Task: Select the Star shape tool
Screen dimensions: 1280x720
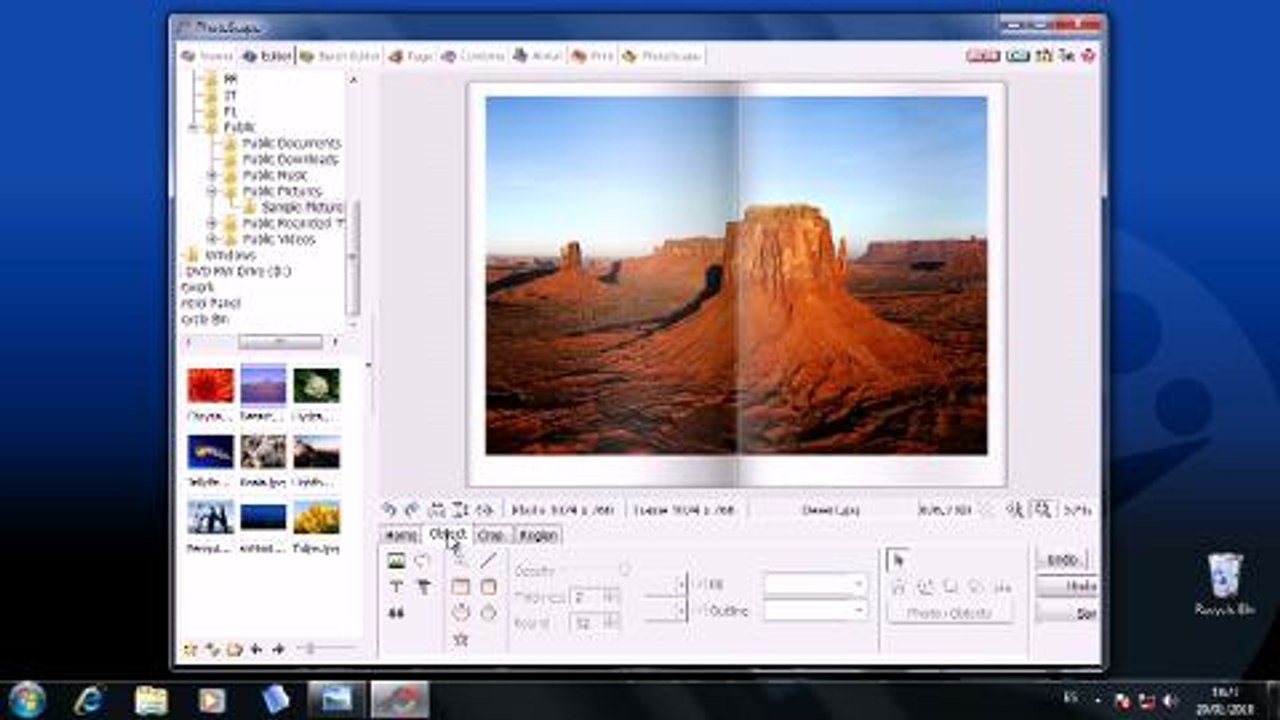Action: click(460, 638)
